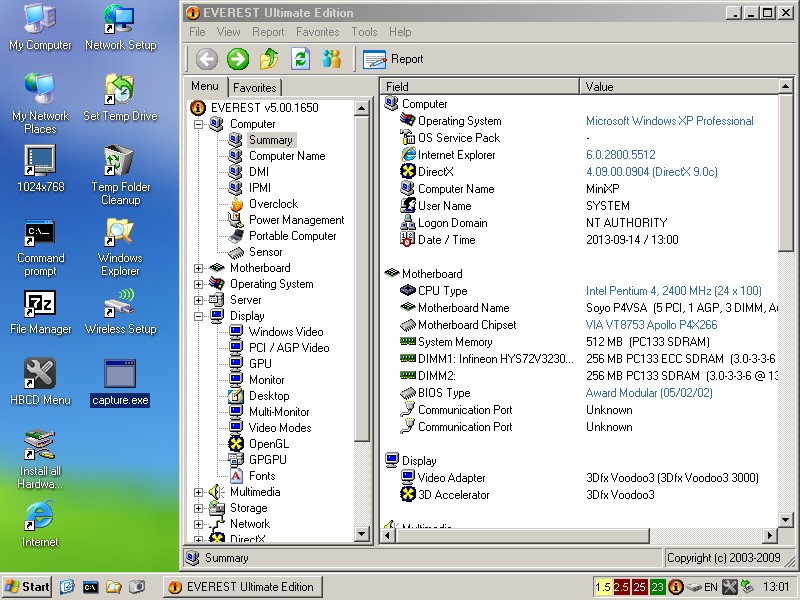Open Power Management icon in tree

(236, 220)
